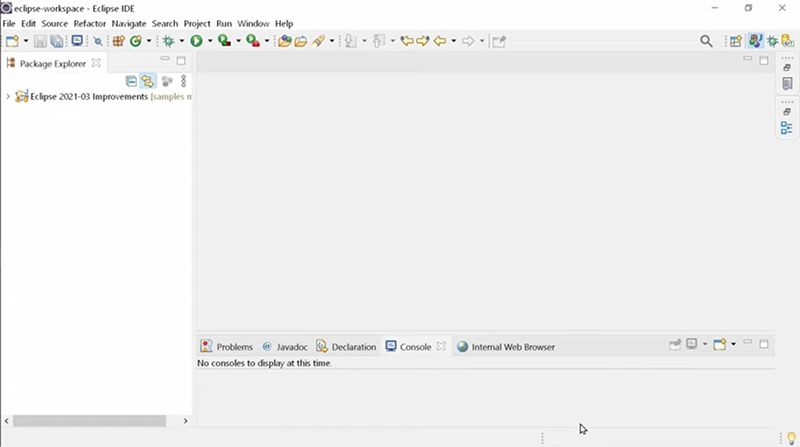Open the New wizard dropdown arrow
800x447 pixels.
pos(26,41)
